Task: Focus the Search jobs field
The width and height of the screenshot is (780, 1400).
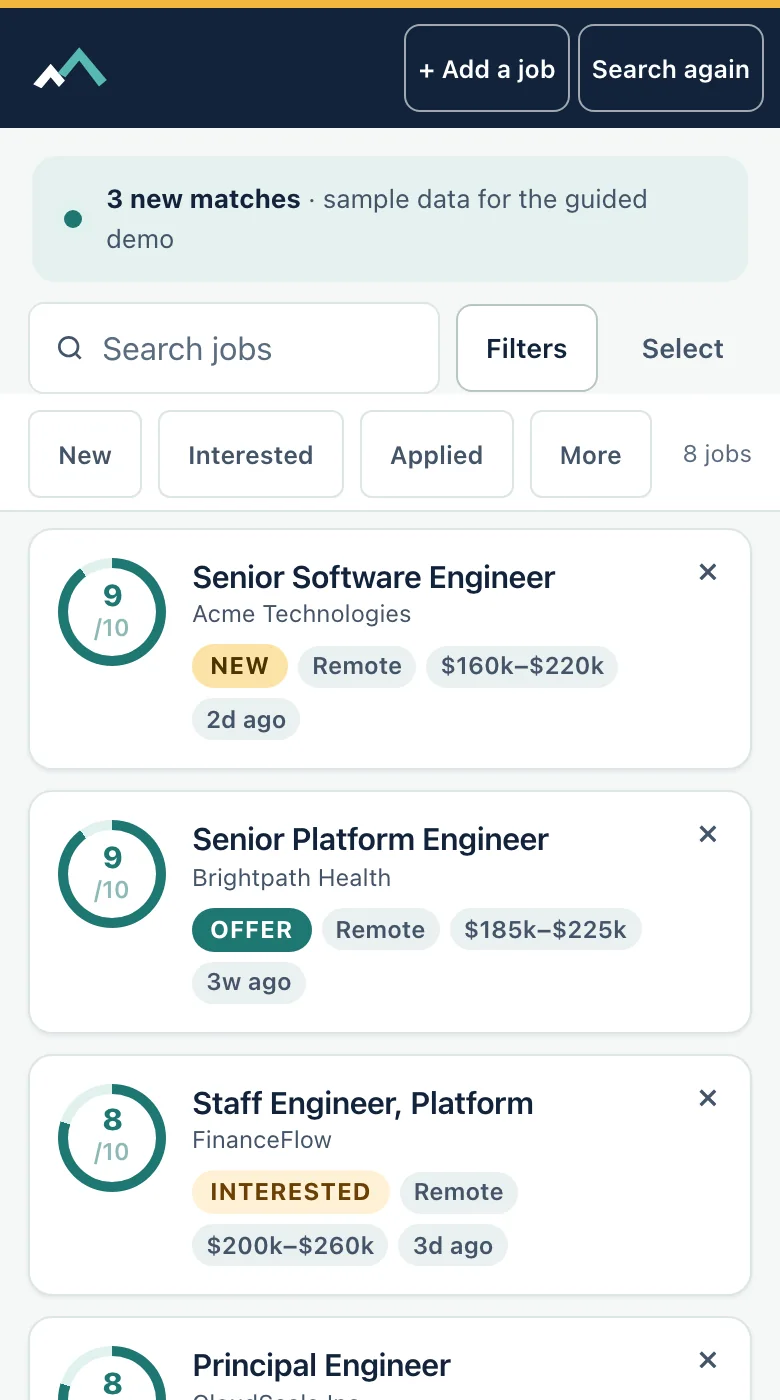Action: coord(234,348)
